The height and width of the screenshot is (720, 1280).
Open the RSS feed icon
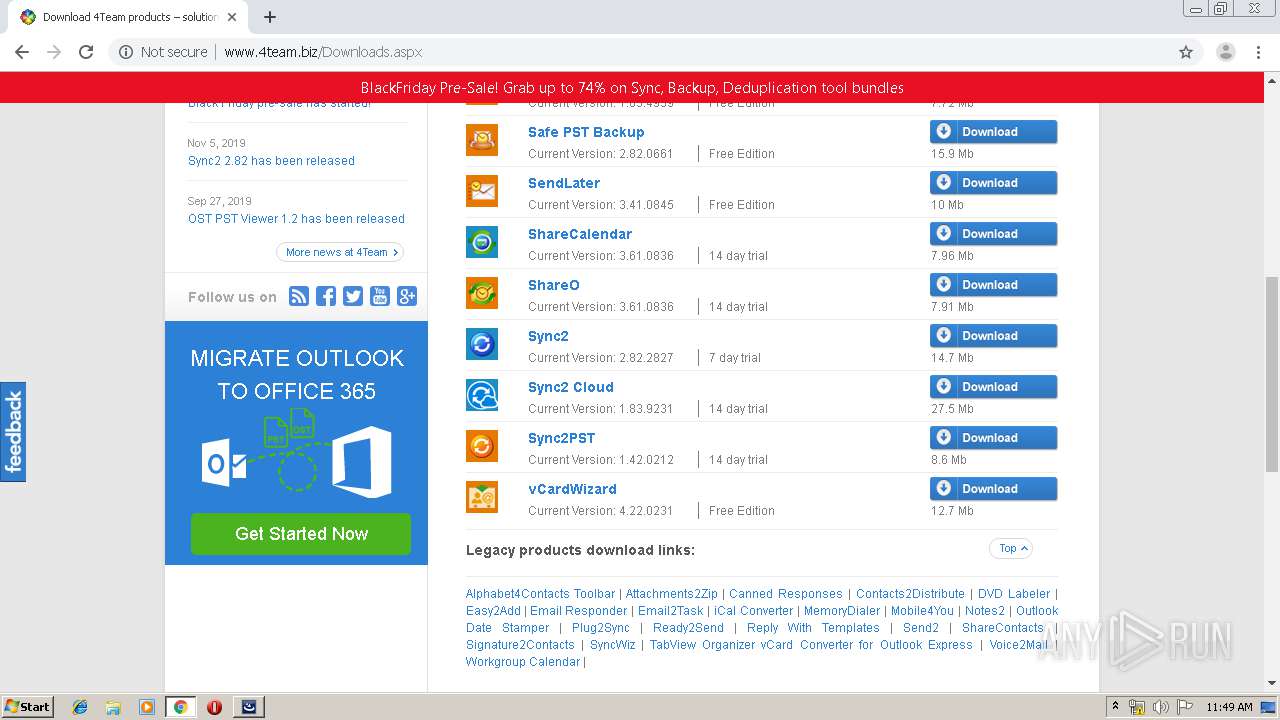coord(299,296)
